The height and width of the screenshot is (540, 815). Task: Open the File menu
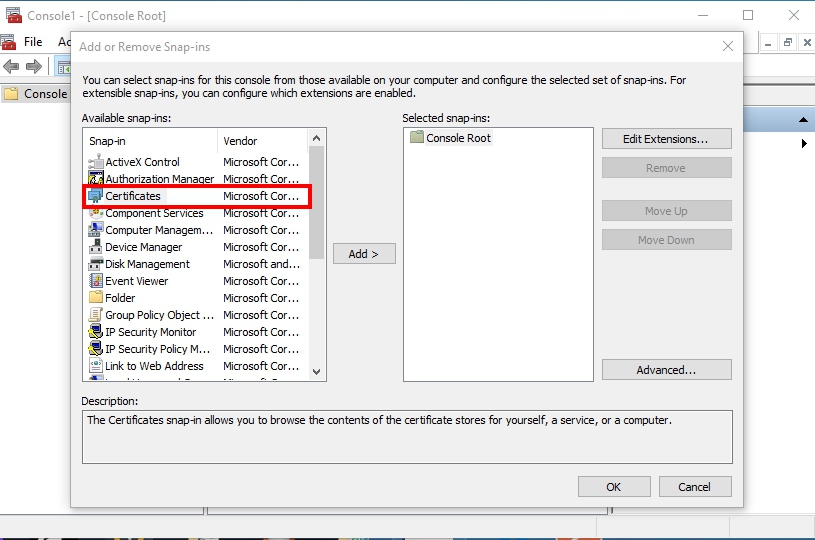33,42
